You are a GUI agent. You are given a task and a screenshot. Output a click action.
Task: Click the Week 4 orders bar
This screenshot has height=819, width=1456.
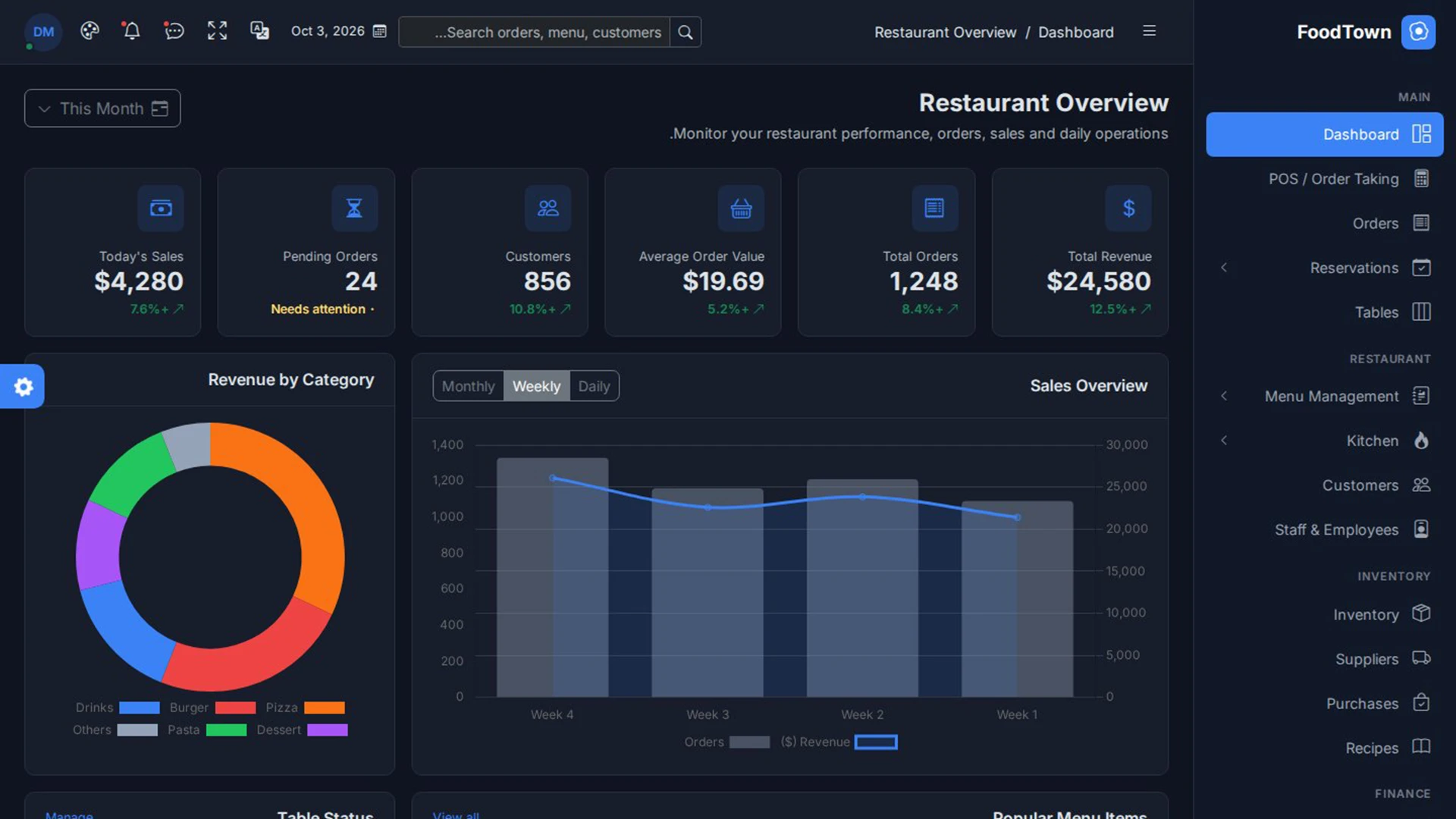tap(552, 577)
